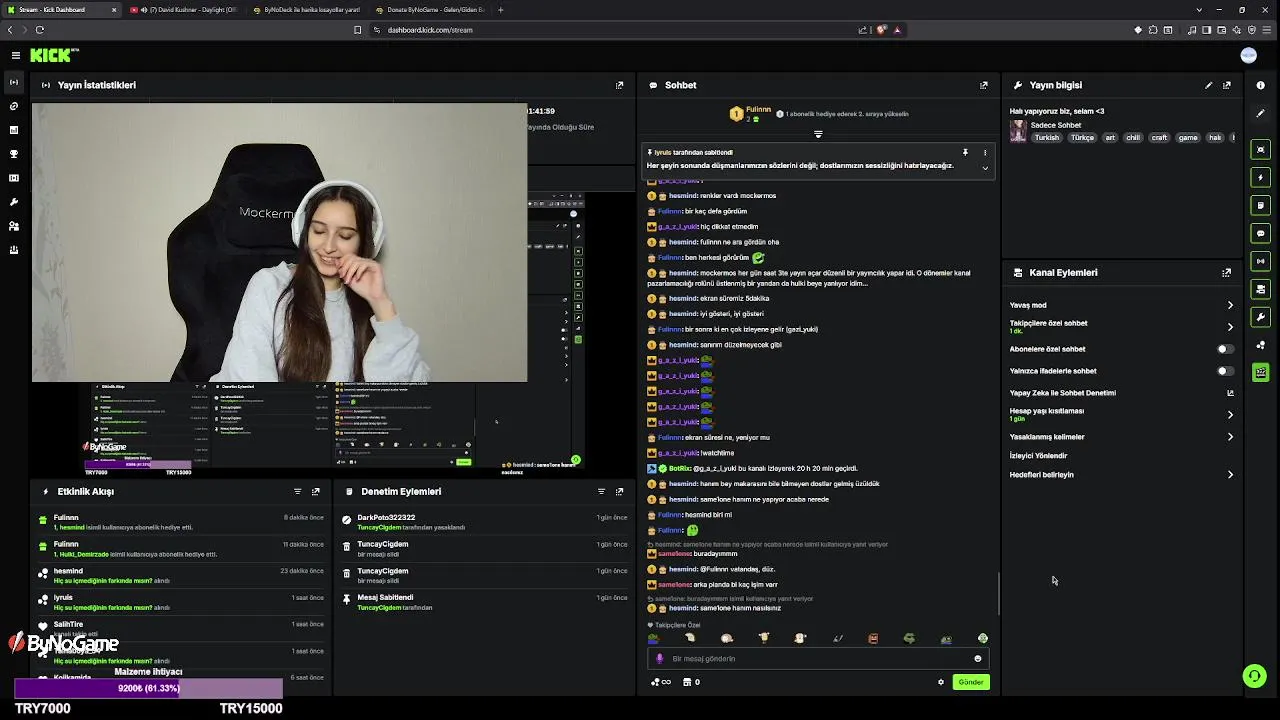Screen dimensions: 1280x720
Task: Collapse the leaderboard bar above the pinned message
Action: tap(818, 134)
